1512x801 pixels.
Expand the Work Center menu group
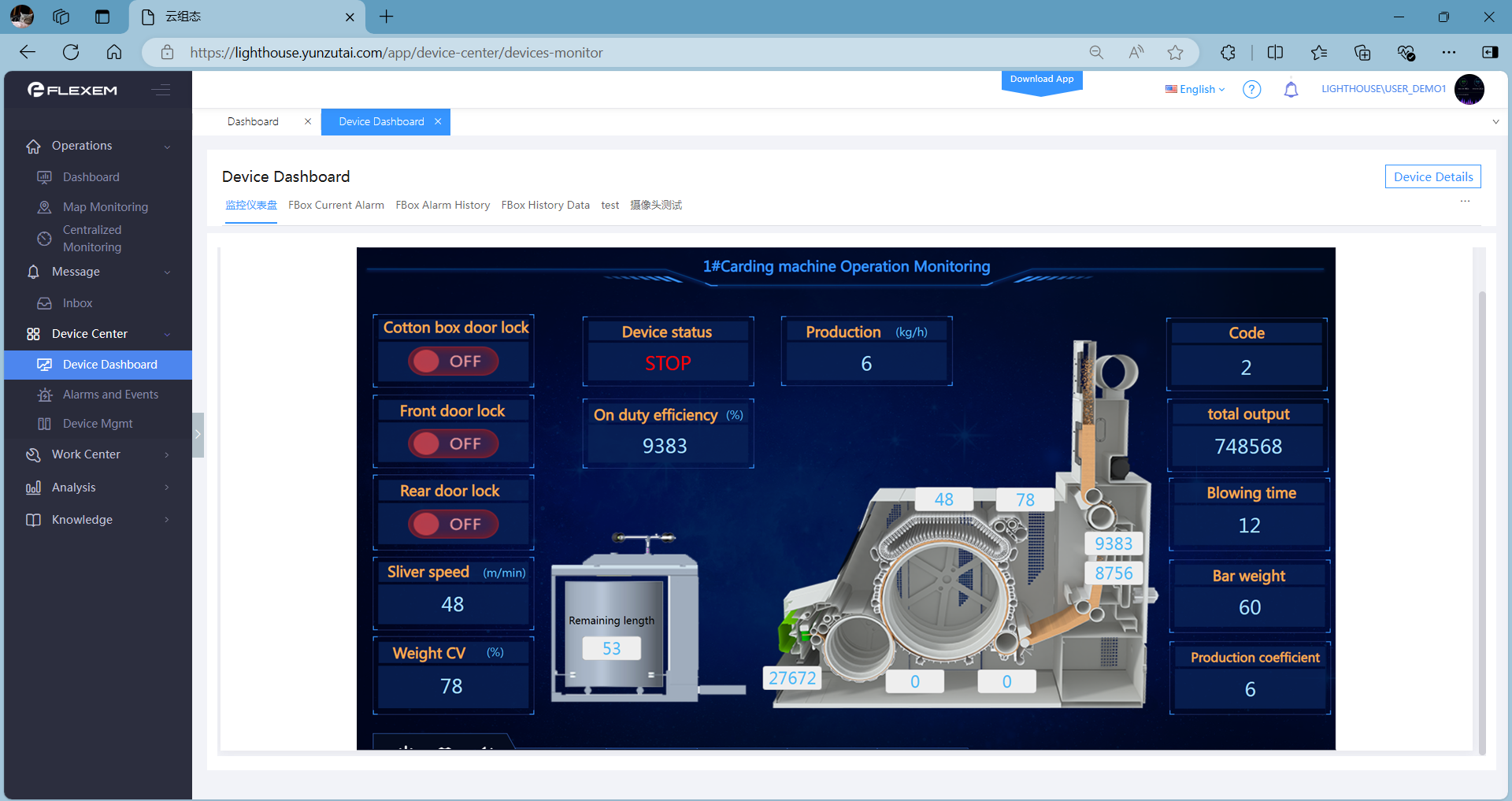pyautogui.click(x=167, y=454)
